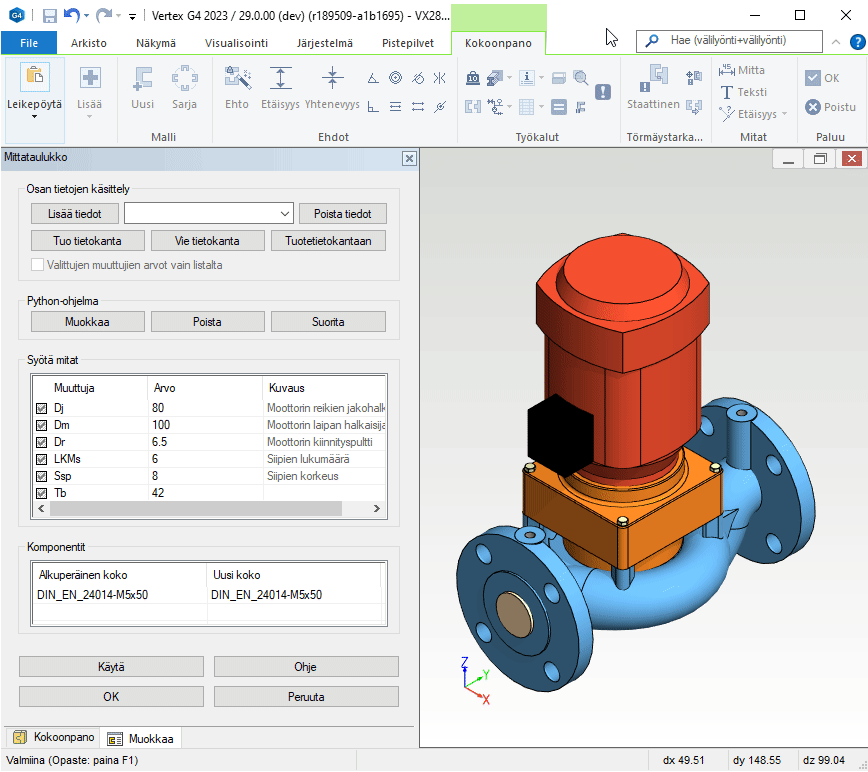Click the undo arrow icon

[x=72, y=15]
